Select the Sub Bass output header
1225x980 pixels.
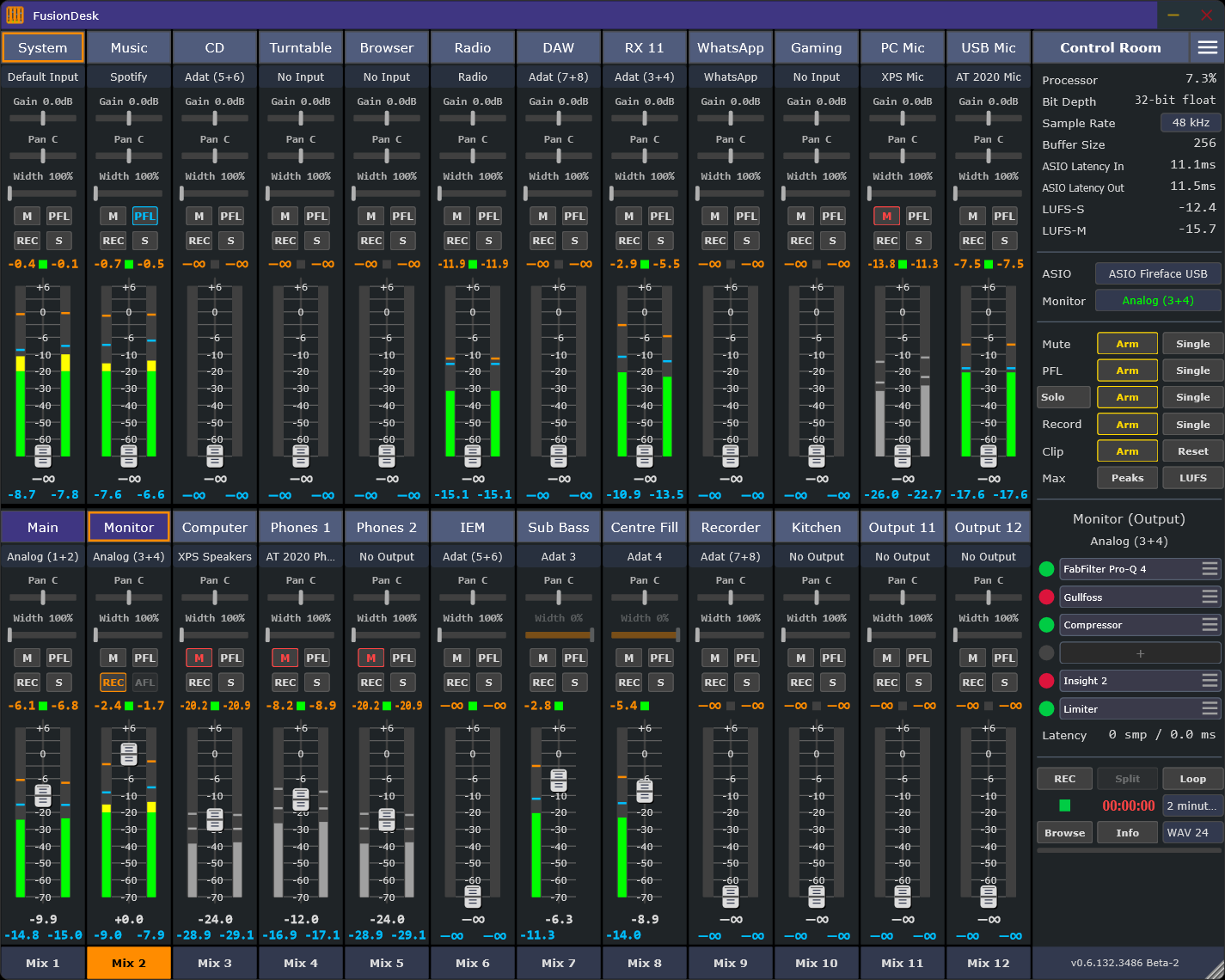coord(559,527)
